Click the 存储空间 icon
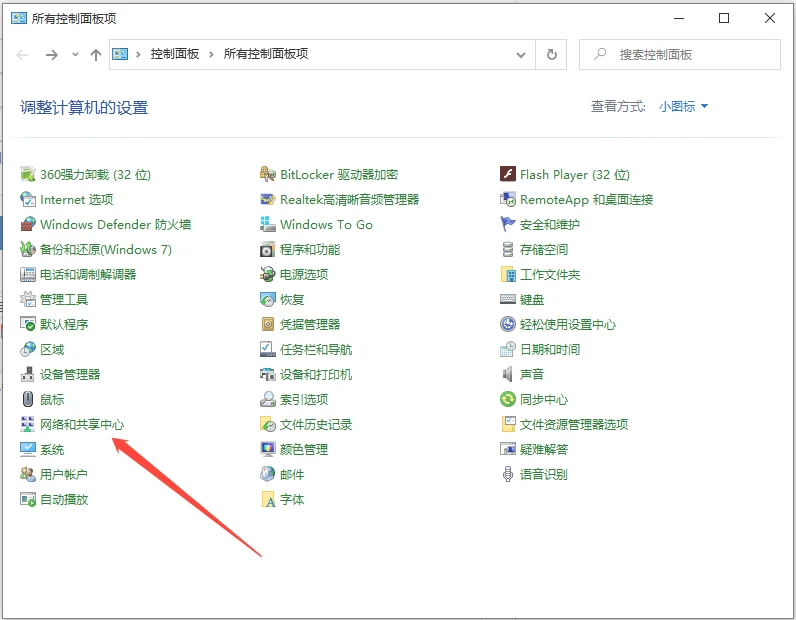Viewport: 796px width, 620px height. coord(508,249)
